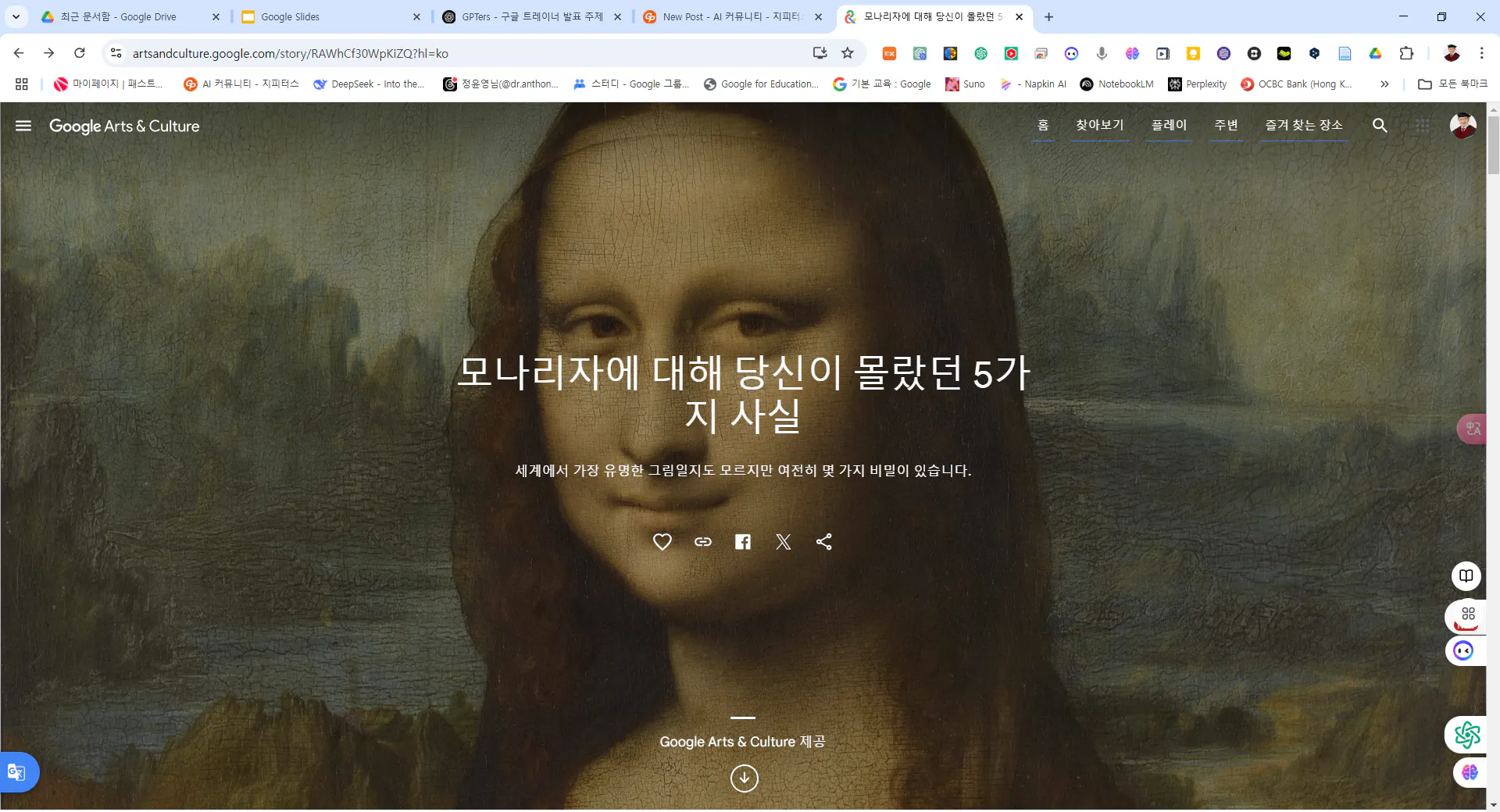Open the 찾아보기 navigation item
Viewport: 1500px width, 812px height.
pyautogui.click(x=1099, y=125)
